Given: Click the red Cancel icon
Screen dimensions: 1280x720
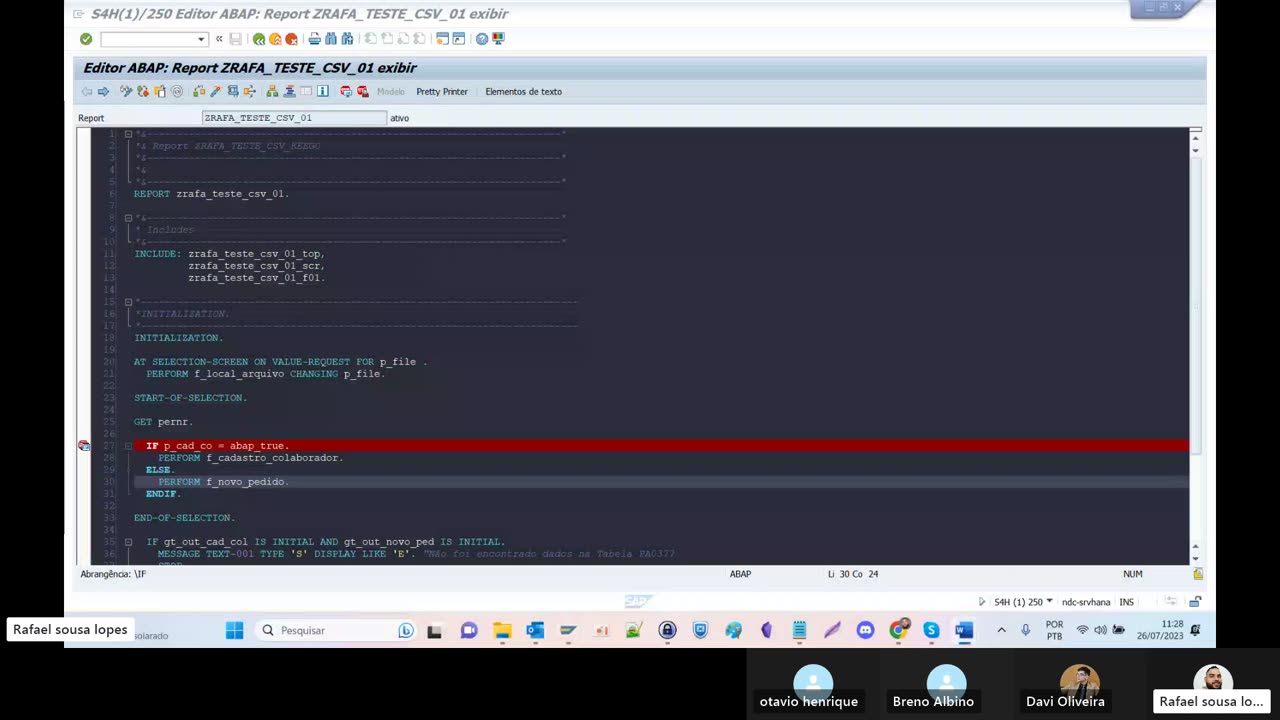Looking at the screenshot, I should click(x=291, y=39).
